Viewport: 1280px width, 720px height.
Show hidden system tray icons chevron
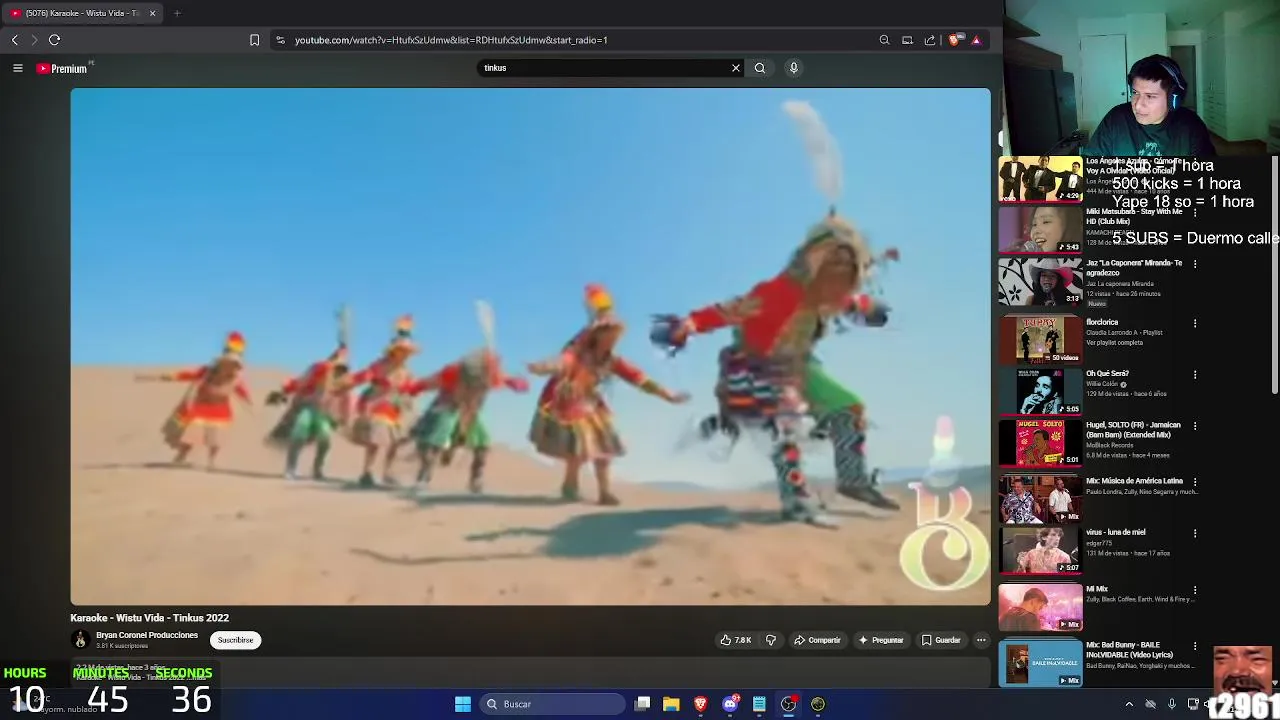pyautogui.click(x=1129, y=704)
